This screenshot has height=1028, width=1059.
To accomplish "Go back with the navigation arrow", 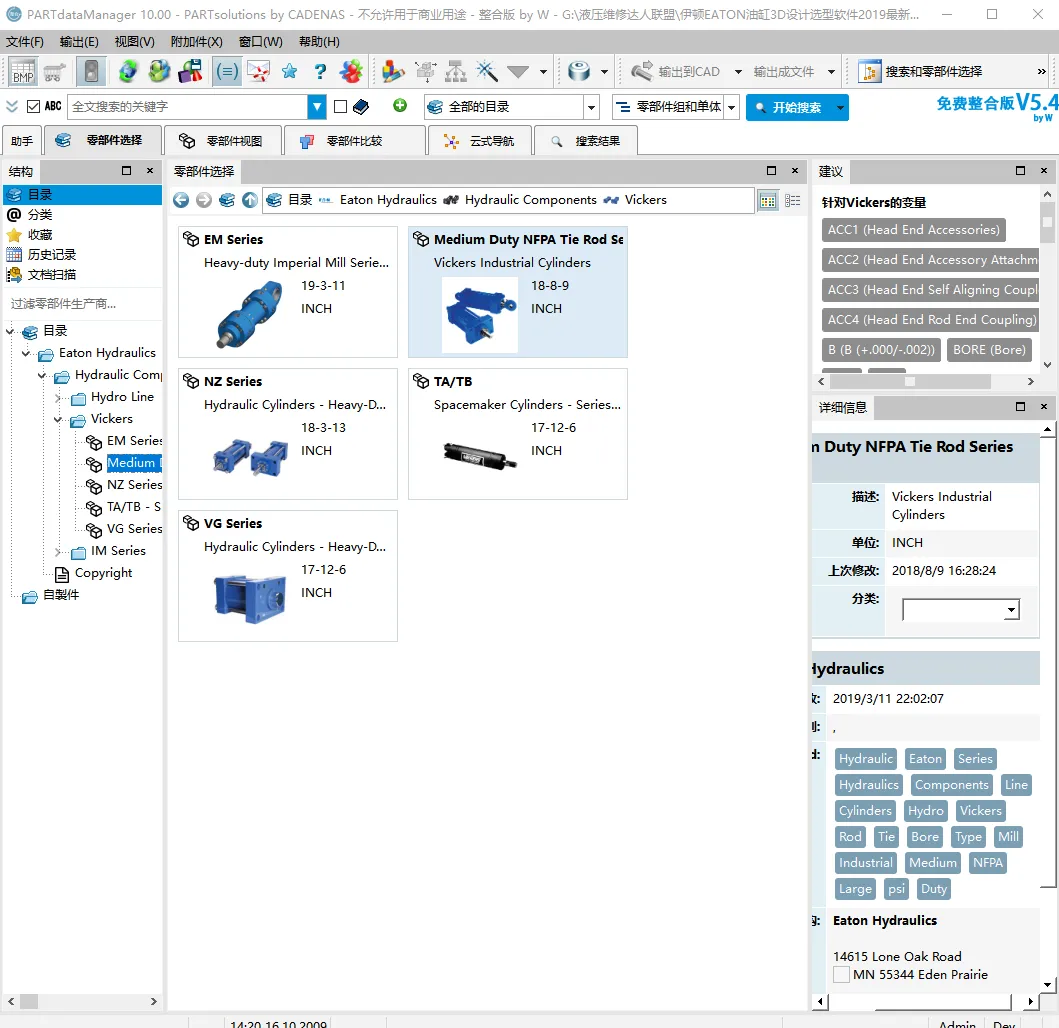I will (x=181, y=200).
